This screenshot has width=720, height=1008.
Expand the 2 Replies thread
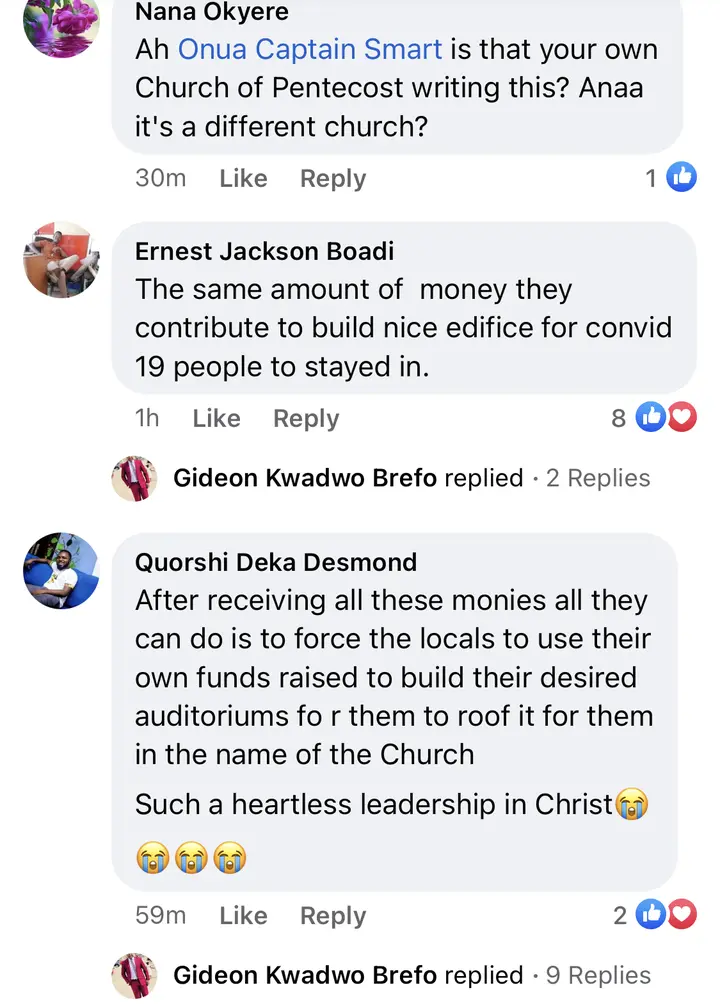[598, 478]
